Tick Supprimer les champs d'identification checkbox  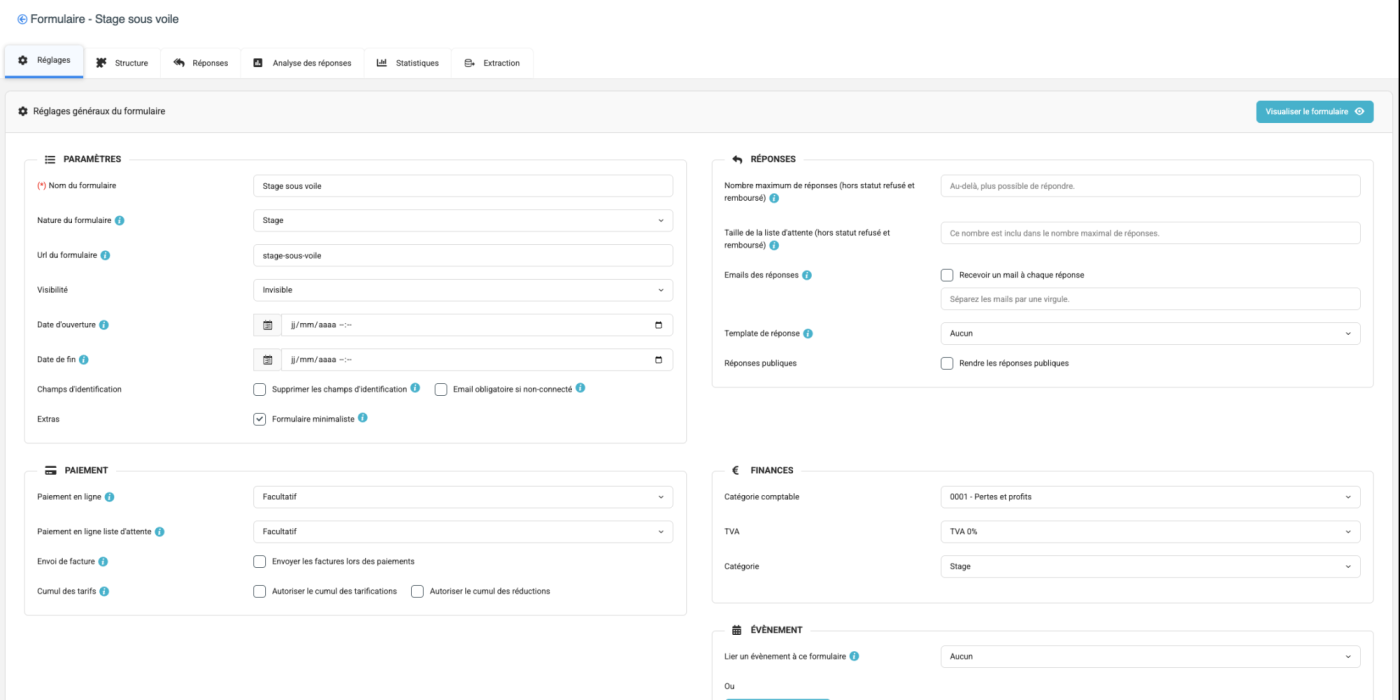point(260,389)
